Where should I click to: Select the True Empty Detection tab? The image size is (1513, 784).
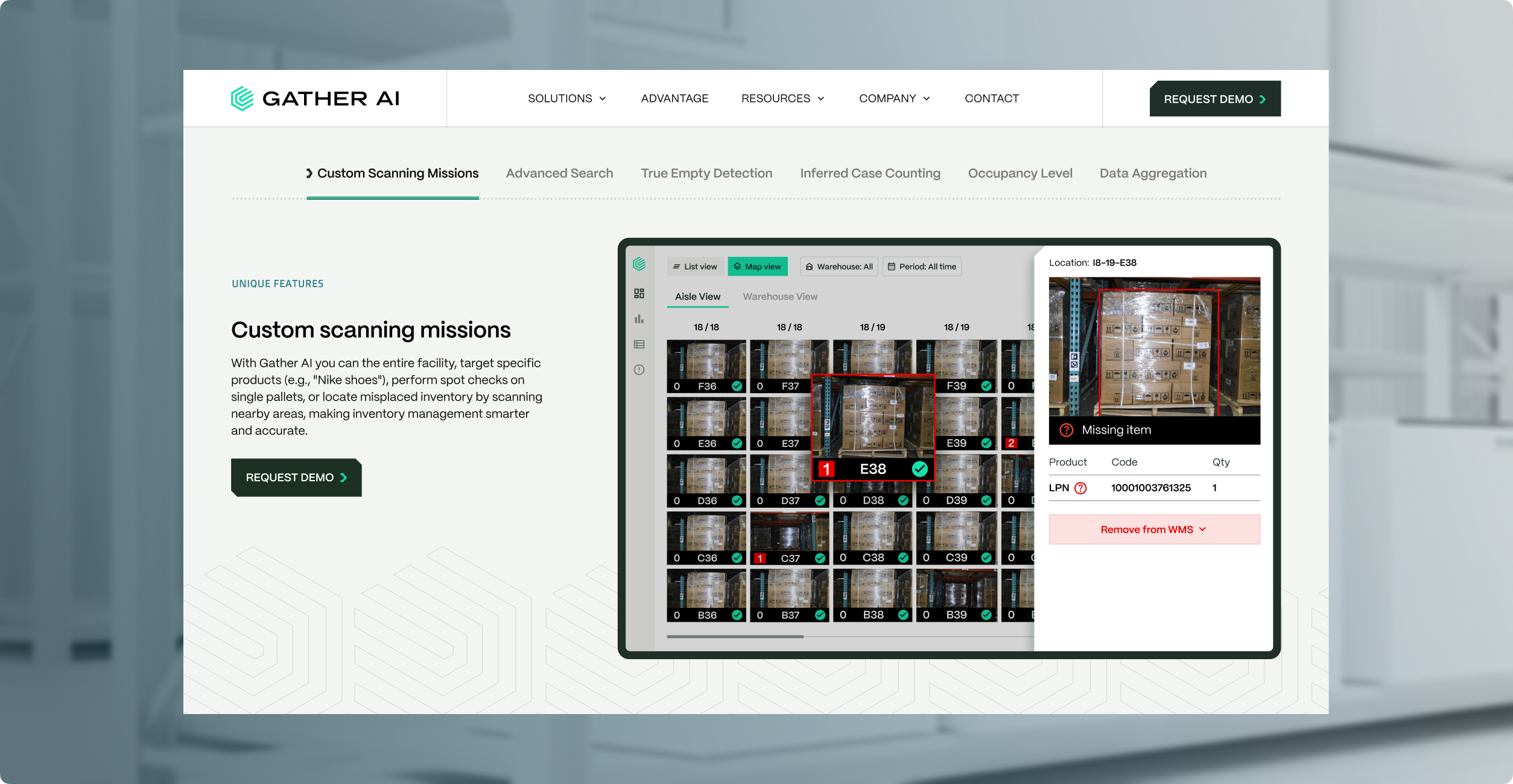tap(706, 174)
